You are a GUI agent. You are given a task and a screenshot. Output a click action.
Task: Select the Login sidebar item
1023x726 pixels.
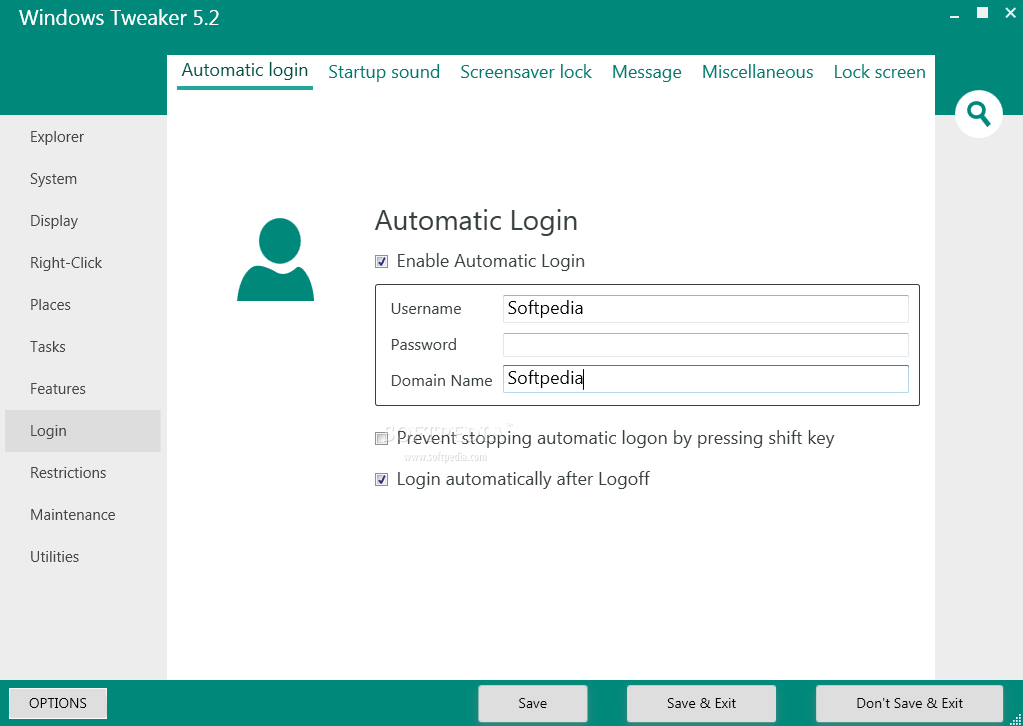pyautogui.click(x=83, y=431)
